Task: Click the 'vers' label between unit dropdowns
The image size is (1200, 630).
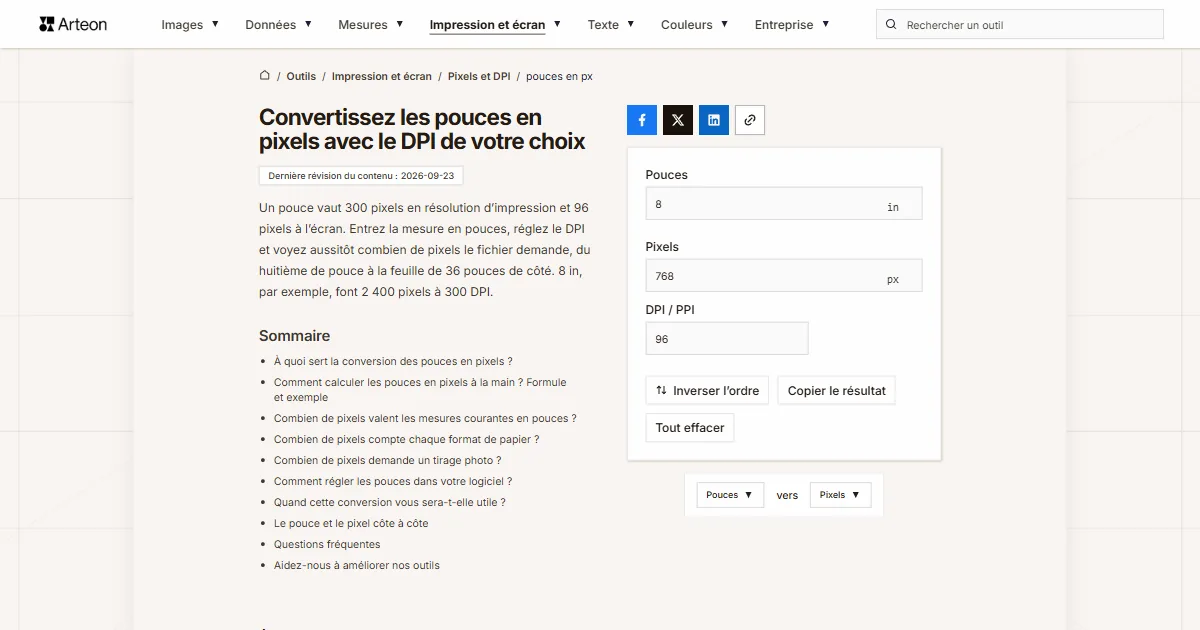Action: (787, 495)
